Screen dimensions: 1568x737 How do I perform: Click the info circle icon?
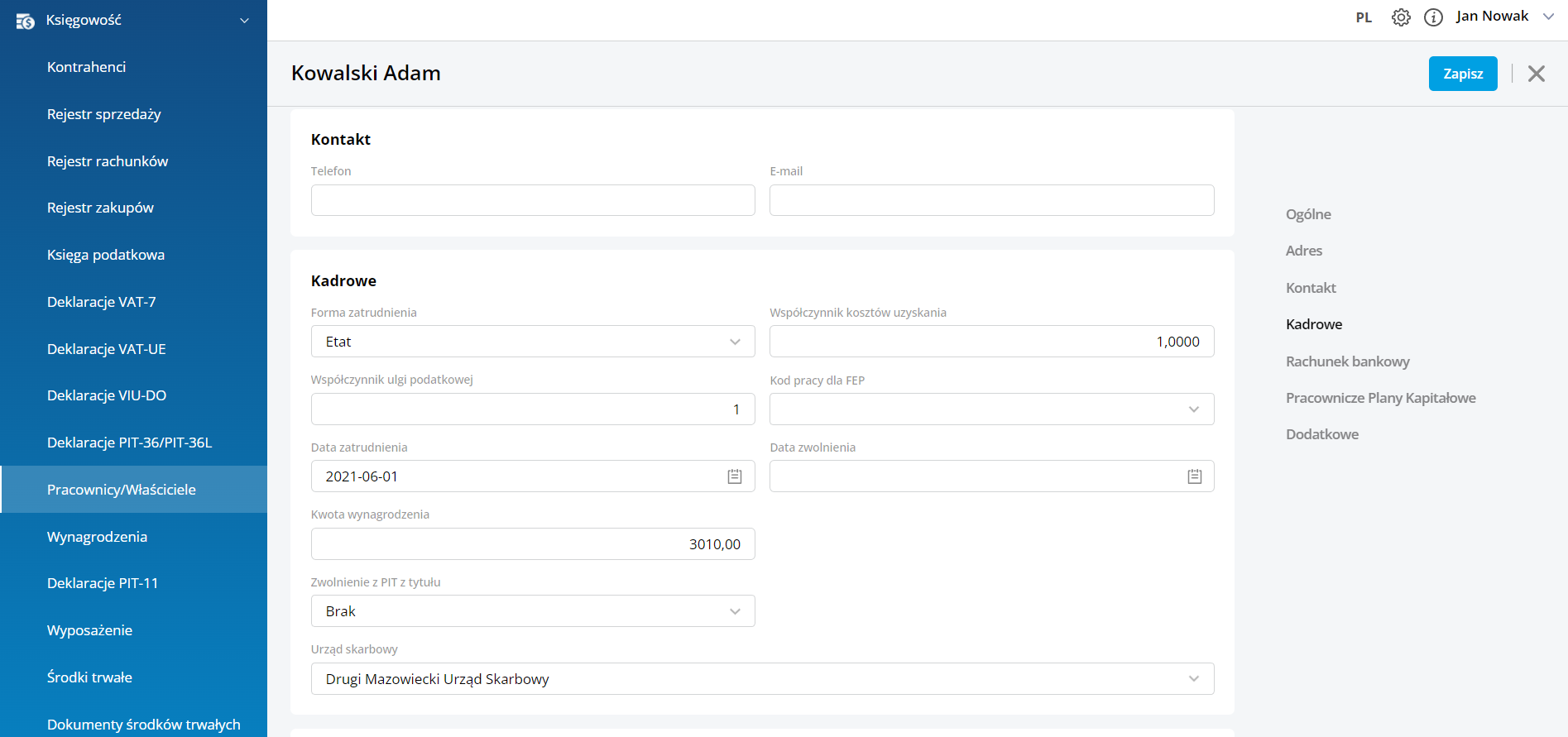tap(1433, 17)
